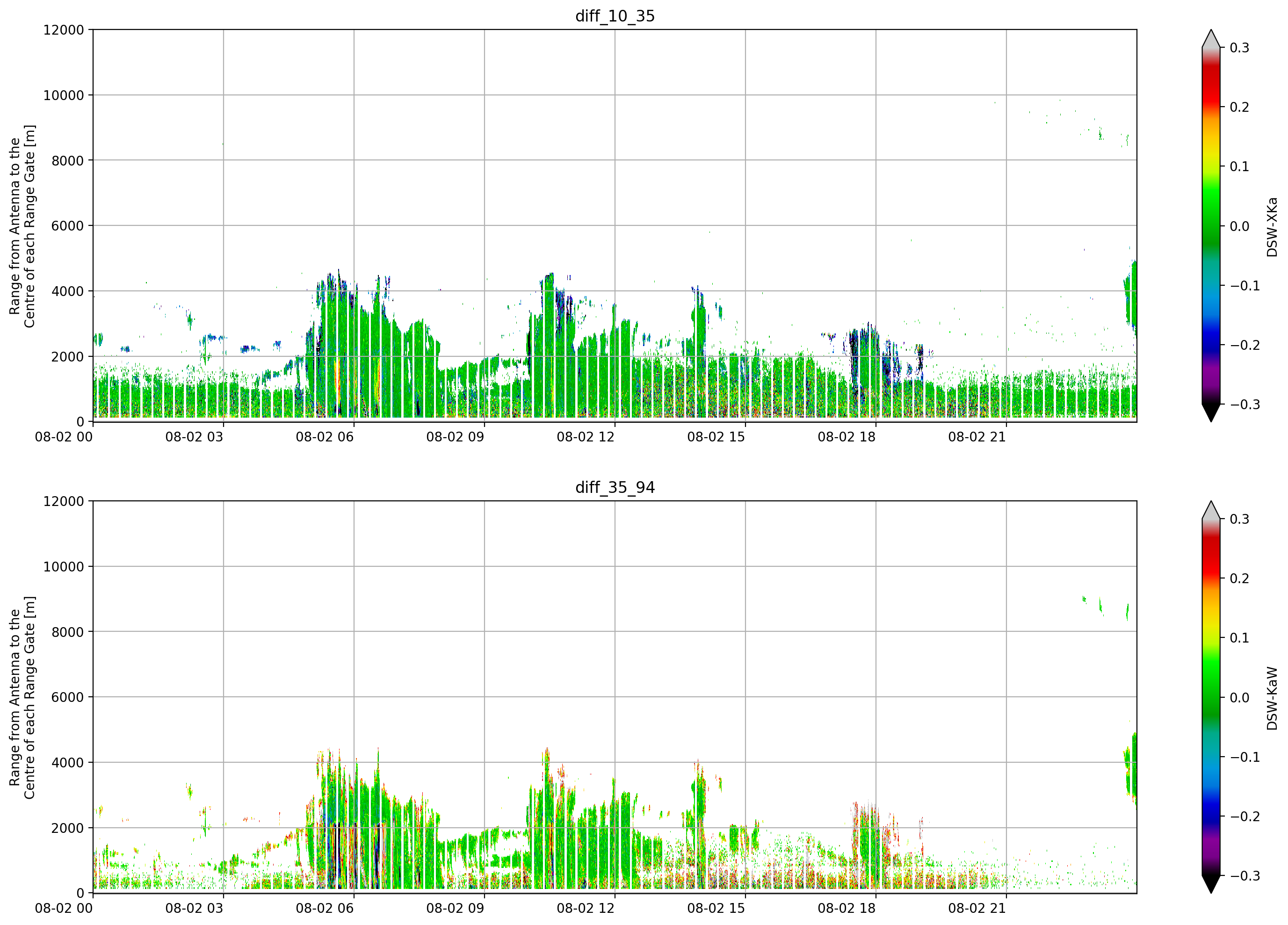This screenshot has width=1288, height=925.
Task: Click '08-02 21' x-tick under diff_10_35 plot
Action: point(977,437)
